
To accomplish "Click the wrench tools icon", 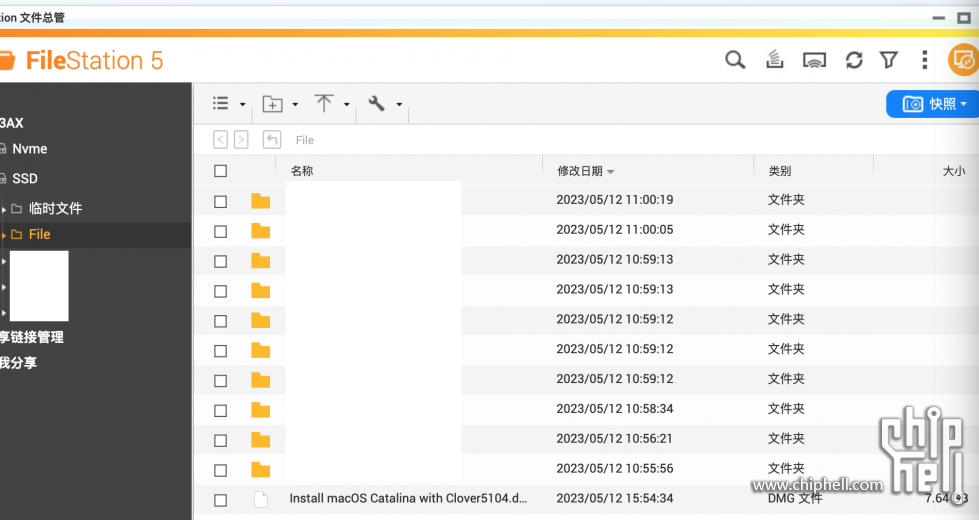I will [376, 103].
